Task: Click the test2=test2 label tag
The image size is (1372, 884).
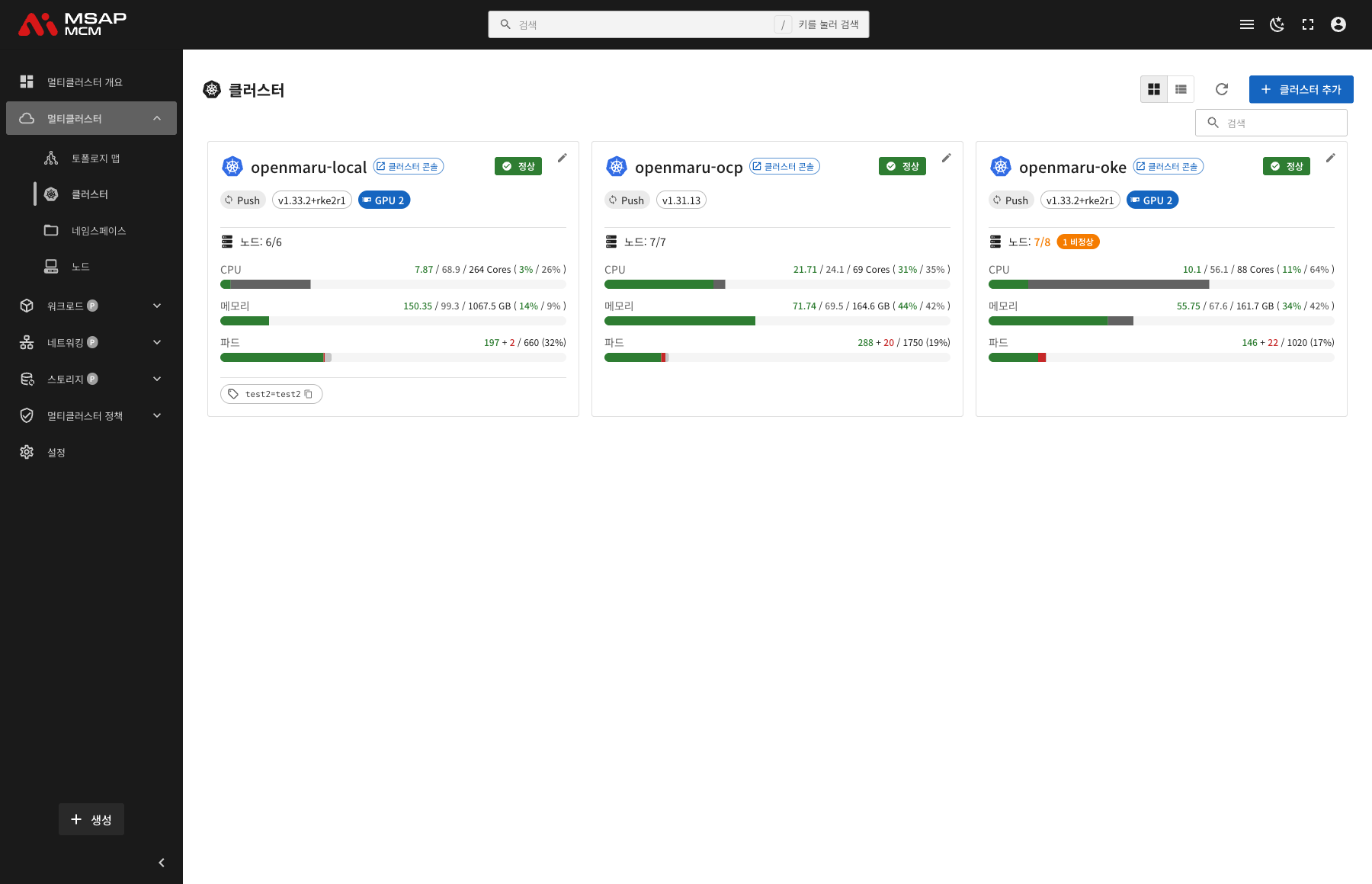Action: click(x=271, y=394)
